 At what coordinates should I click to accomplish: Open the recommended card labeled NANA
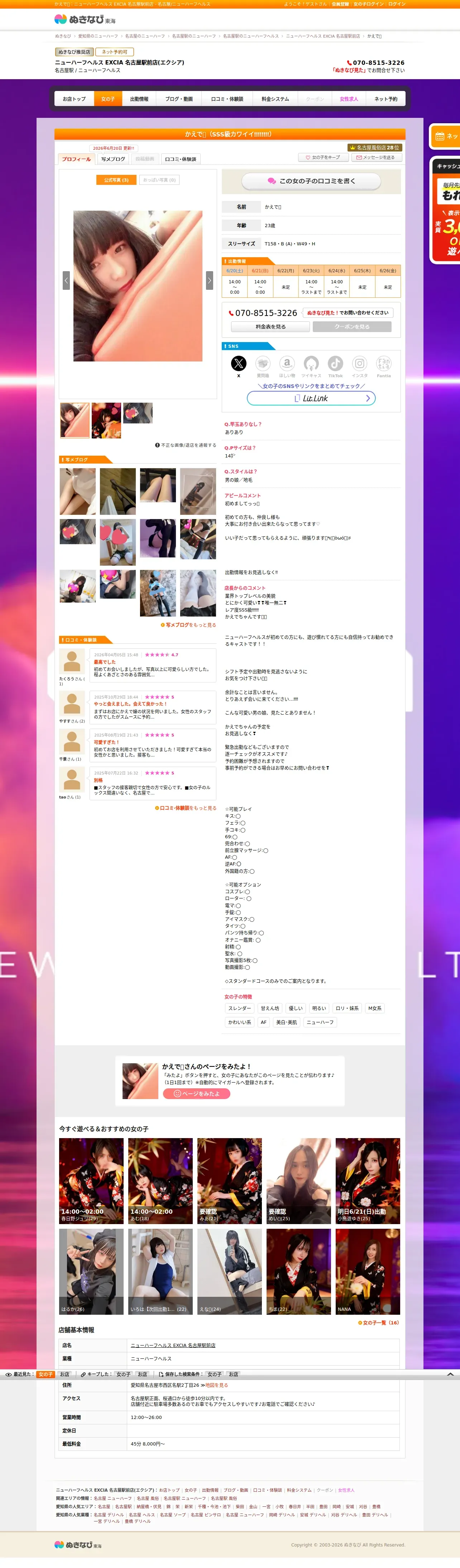pyautogui.click(x=368, y=1272)
